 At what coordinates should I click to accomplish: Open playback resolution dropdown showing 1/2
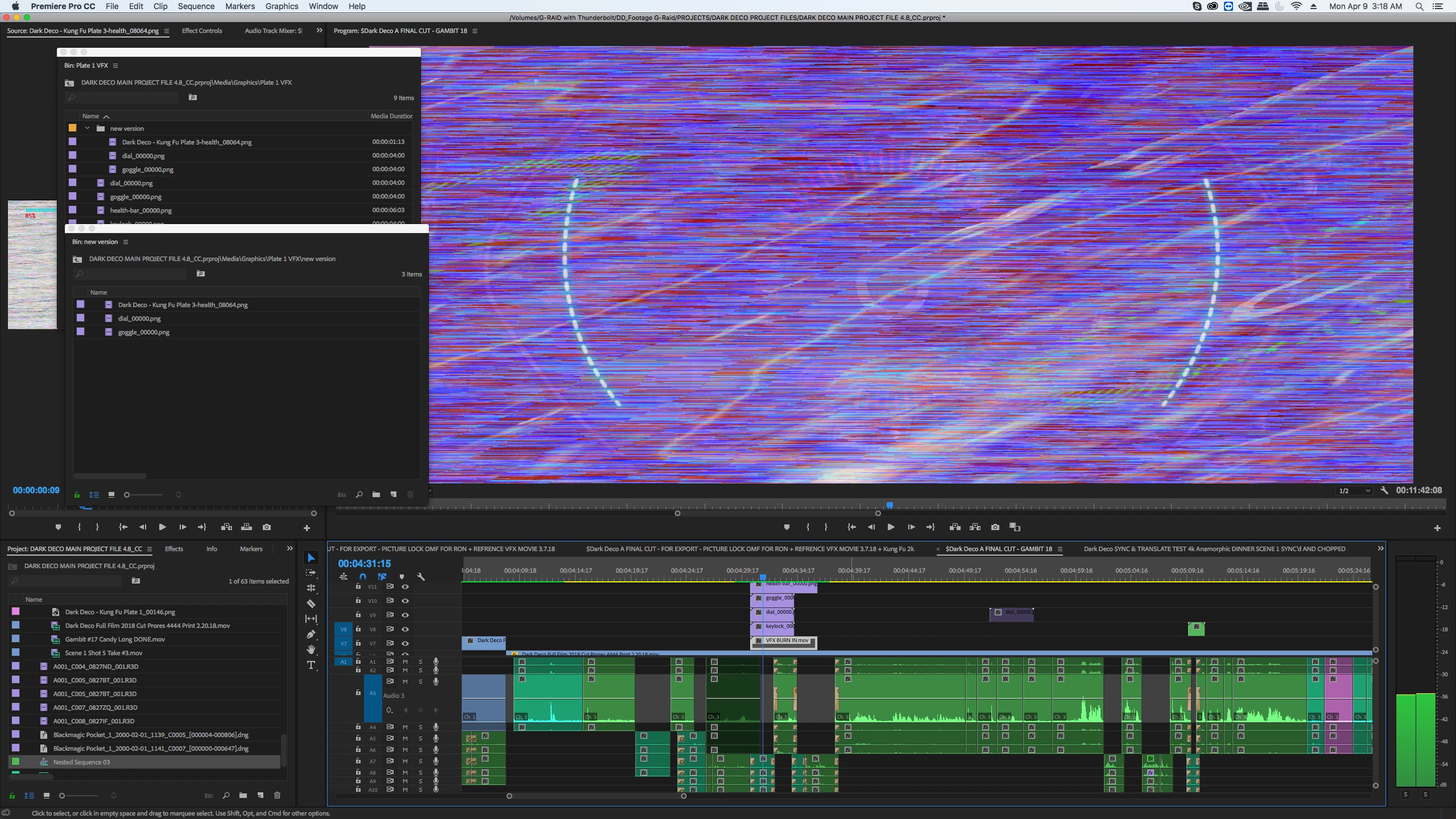click(x=1354, y=491)
